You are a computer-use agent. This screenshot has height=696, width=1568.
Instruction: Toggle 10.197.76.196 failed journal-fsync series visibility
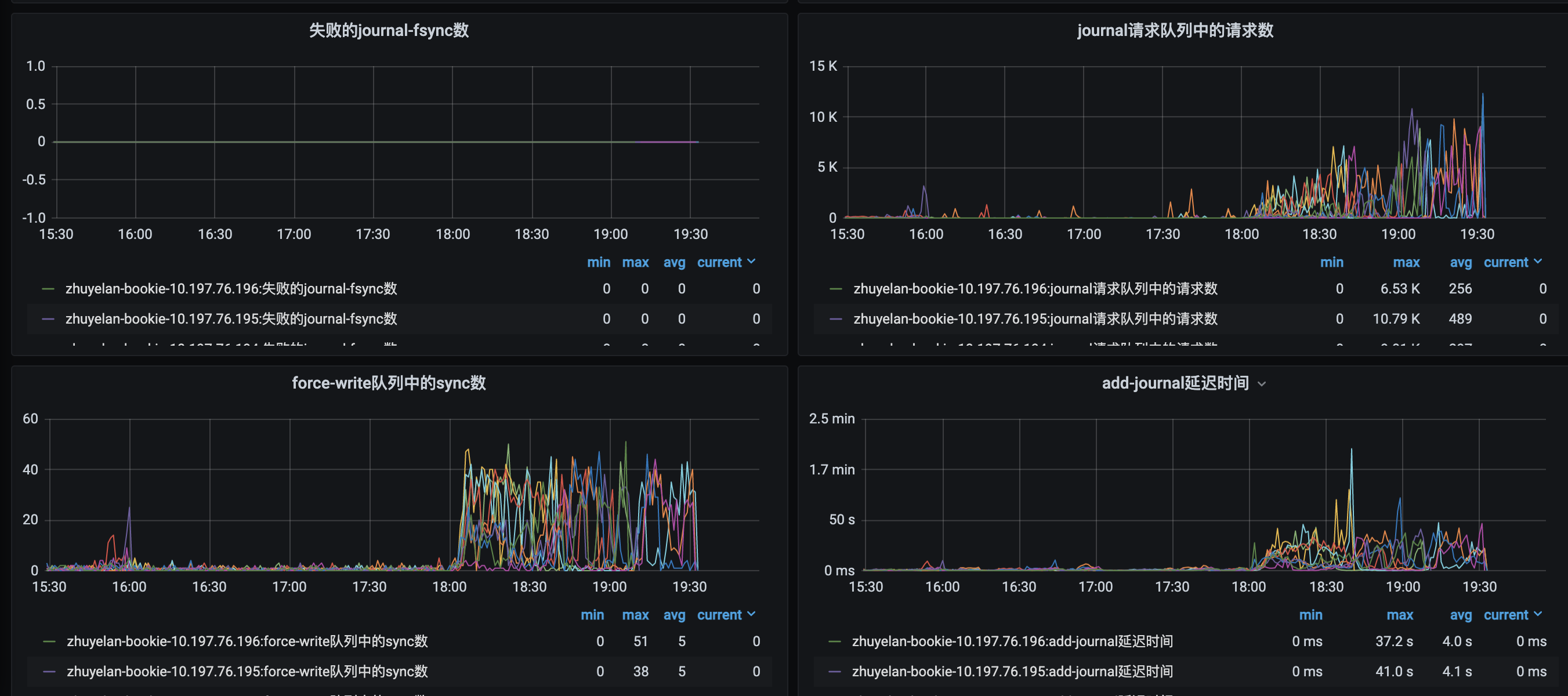pyautogui.click(x=231, y=289)
